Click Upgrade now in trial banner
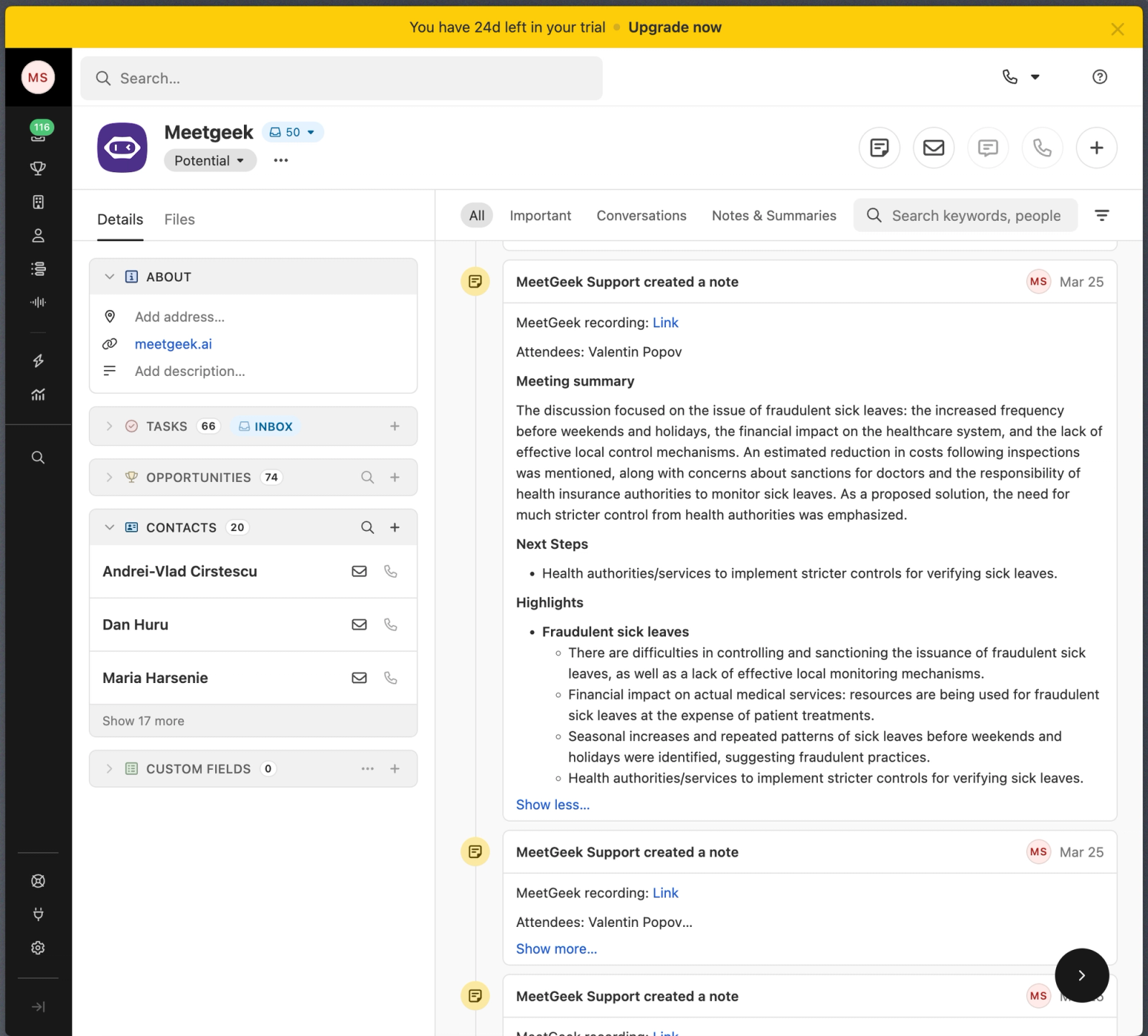The width and height of the screenshot is (1148, 1036). (675, 27)
